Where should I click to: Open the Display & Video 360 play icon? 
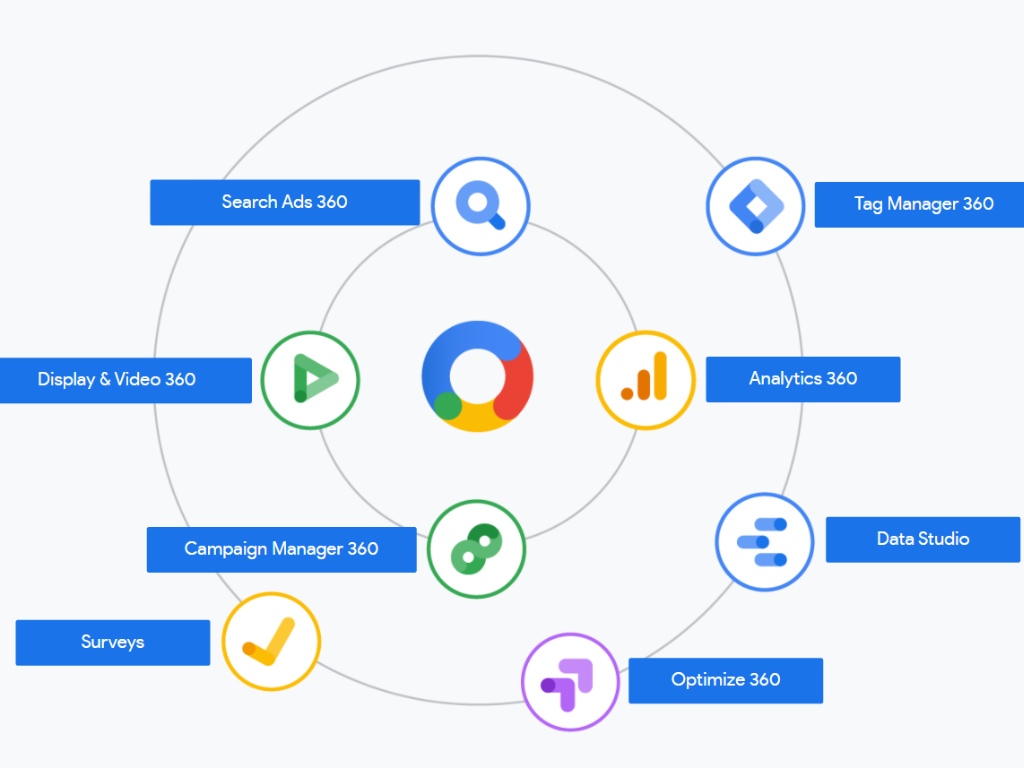310,380
